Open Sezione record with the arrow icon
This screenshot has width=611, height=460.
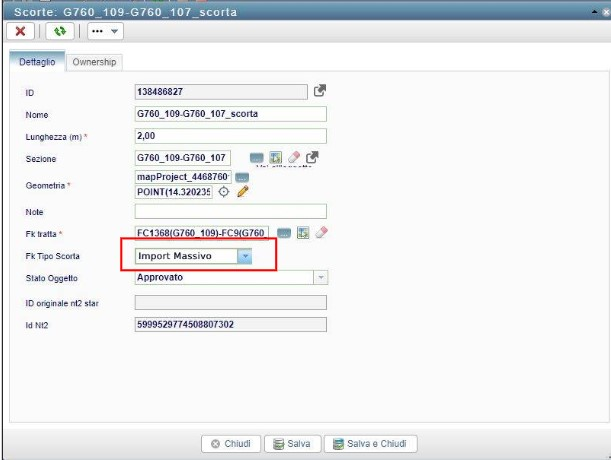point(311,157)
